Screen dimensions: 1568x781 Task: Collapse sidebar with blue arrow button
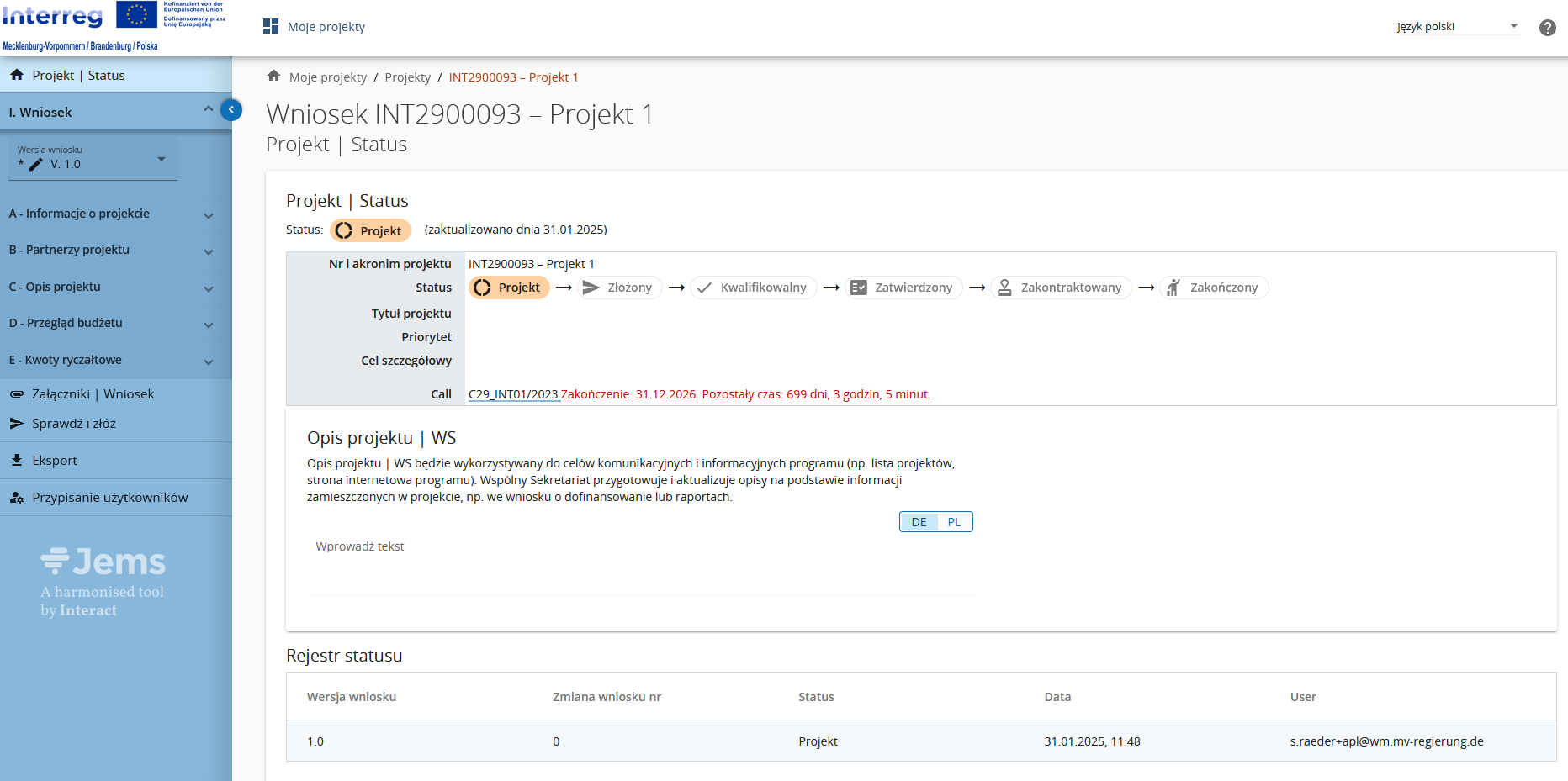[230, 109]
